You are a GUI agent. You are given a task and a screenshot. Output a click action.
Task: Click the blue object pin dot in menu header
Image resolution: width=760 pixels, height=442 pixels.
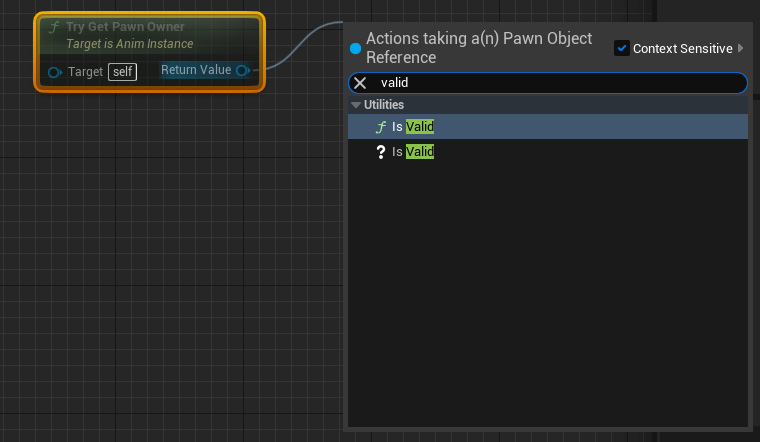[x=355, y=48]
